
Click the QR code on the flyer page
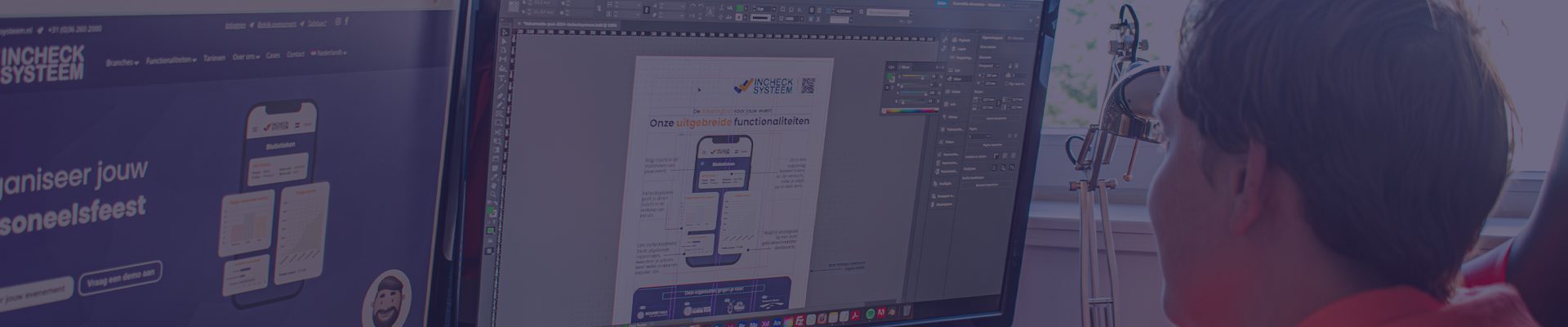click(808, 86)
